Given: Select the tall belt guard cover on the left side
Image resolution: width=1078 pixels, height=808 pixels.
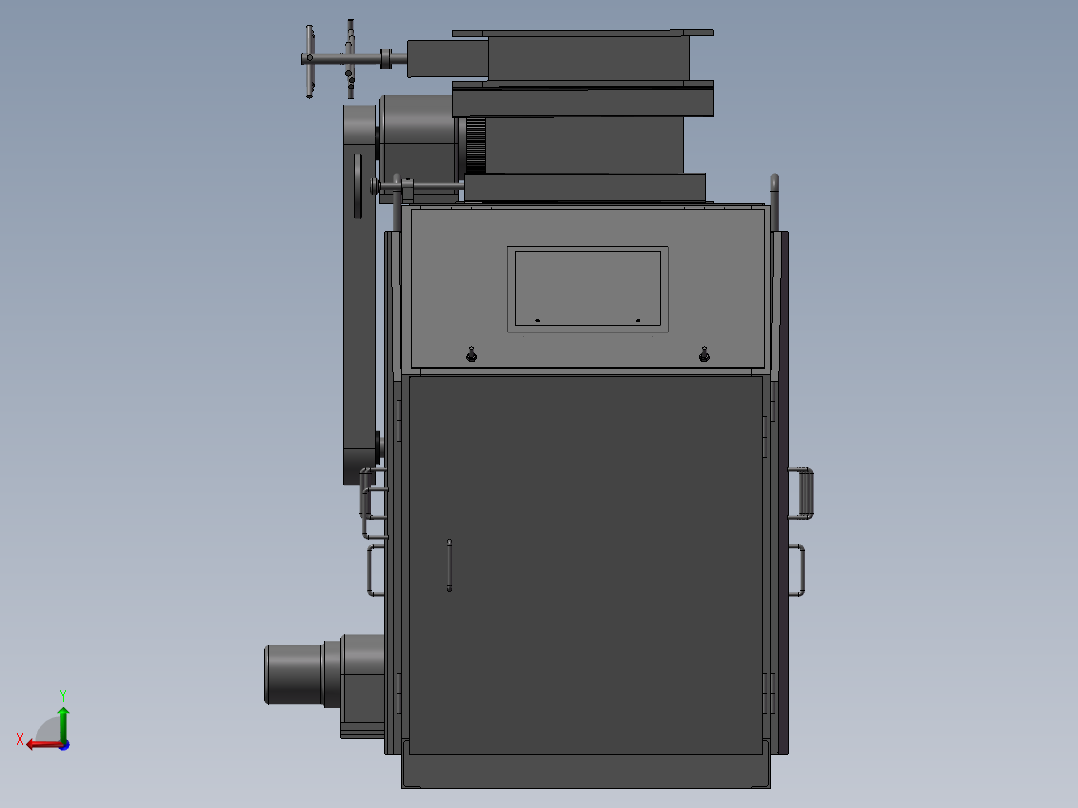Looking at the screenshot, I should pos(360,294).
